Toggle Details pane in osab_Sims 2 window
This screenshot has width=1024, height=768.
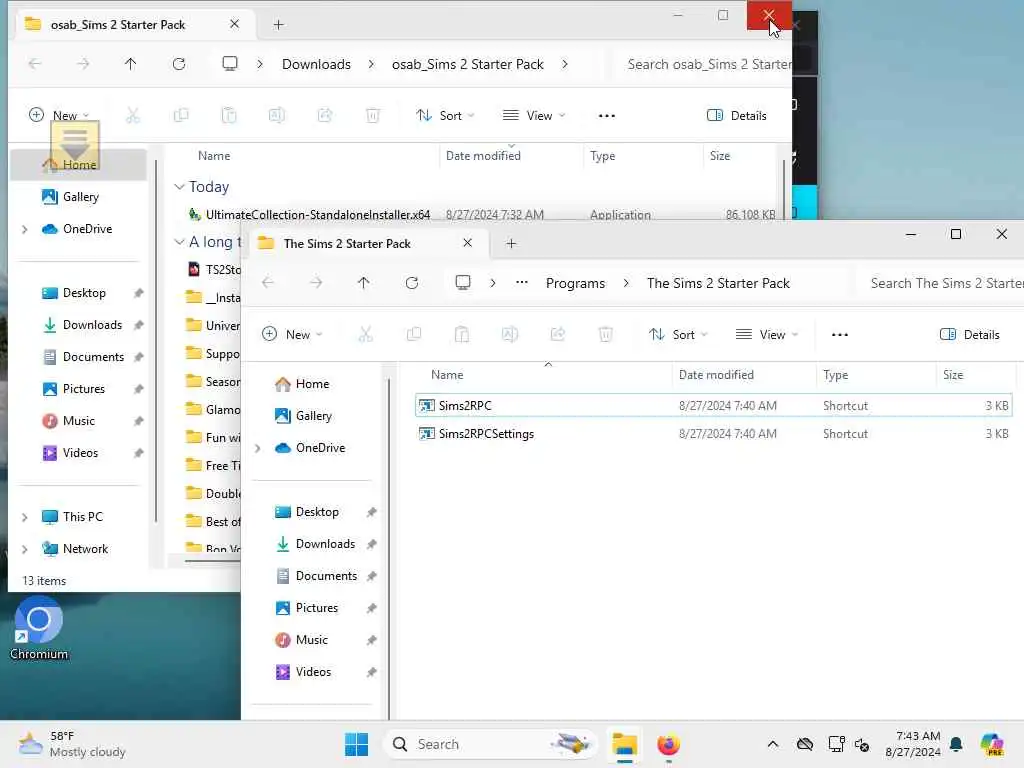(737, 116)
